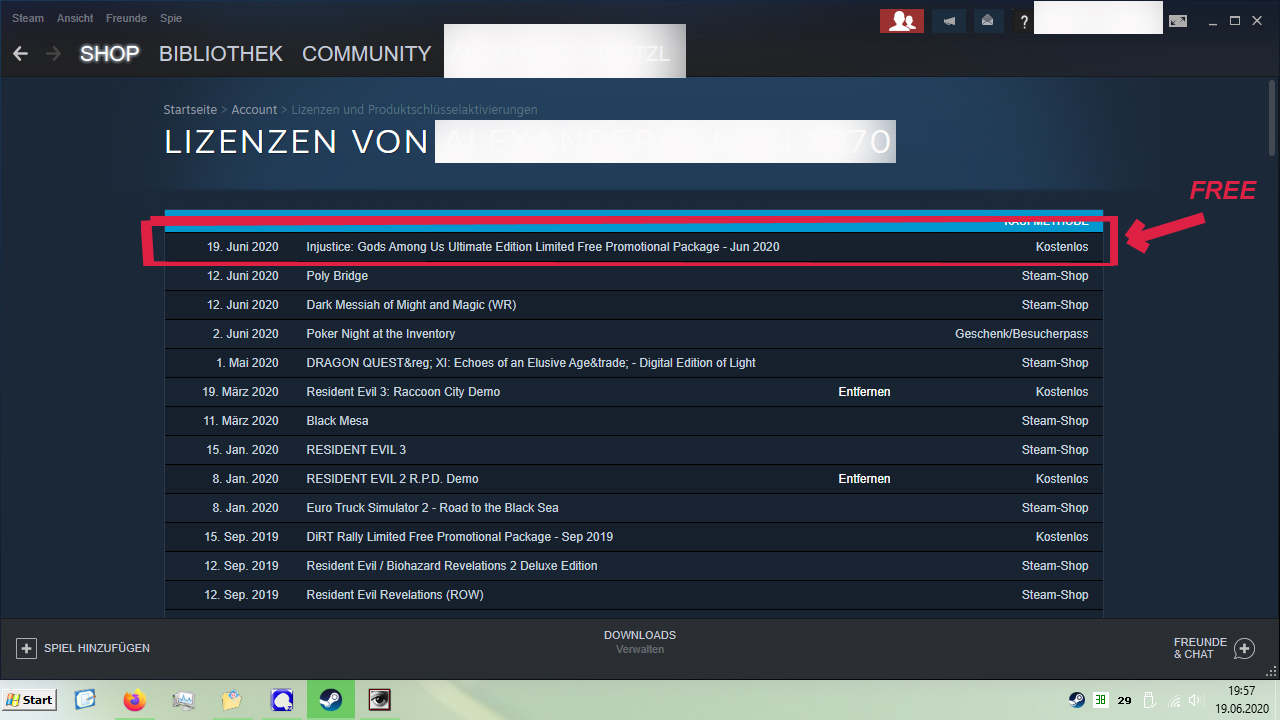Launch Firefox from the taskbar

click(134, 700)
